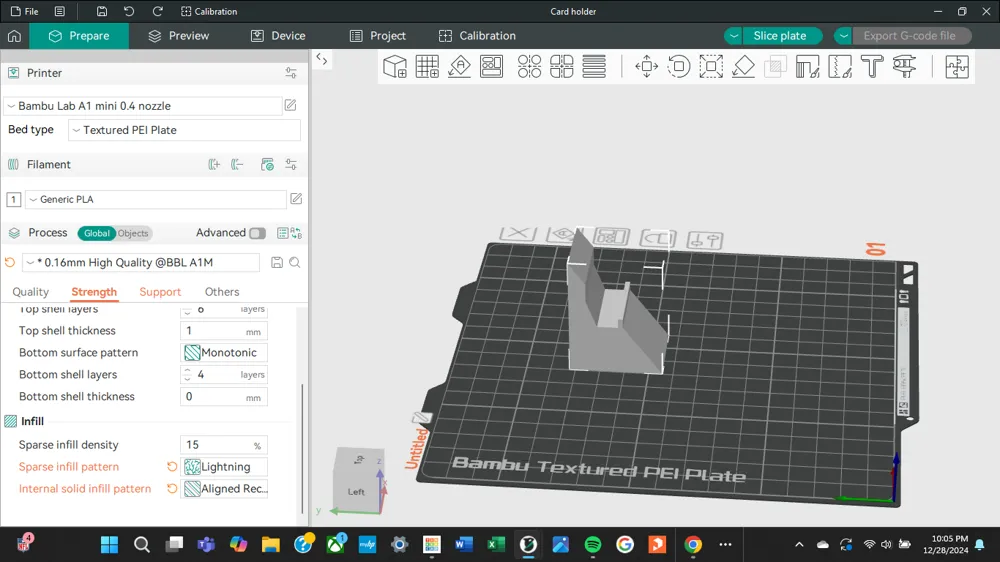The height and width of the screenshot is (562, 1000).
Task: Open Printer section settings sliders icon
Action: click(291, 73)
